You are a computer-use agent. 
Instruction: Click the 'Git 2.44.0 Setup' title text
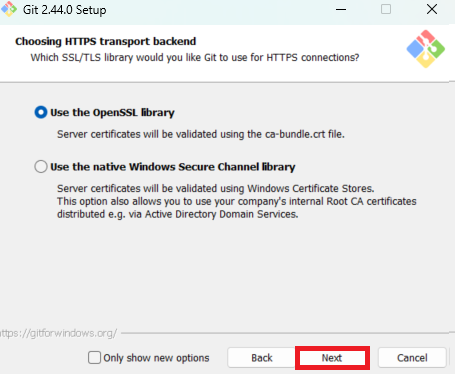65,10
